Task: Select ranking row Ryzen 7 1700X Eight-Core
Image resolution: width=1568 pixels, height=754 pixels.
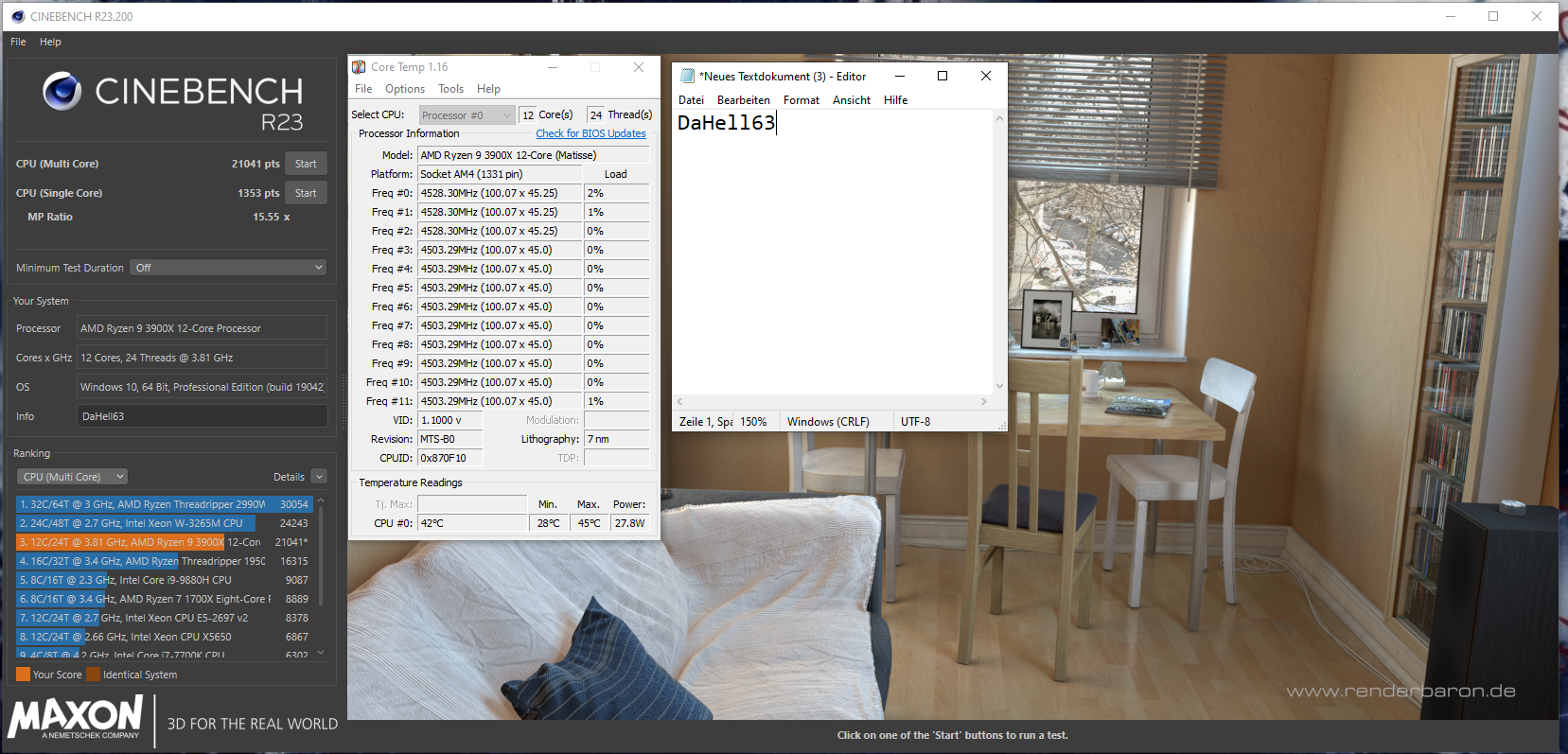Action: pos(164,599)
